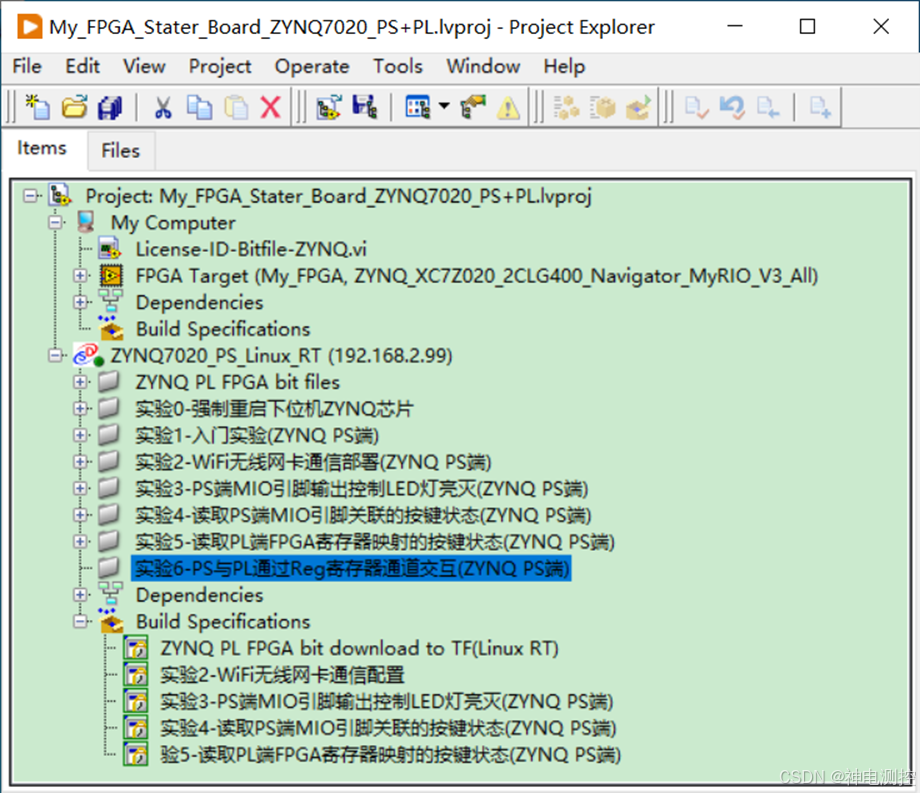Viewport: 920px width, 793px height.
Task: Select License-ID-Bitfile-ZYNQ.vi
Action: click(x=251, y=249)
